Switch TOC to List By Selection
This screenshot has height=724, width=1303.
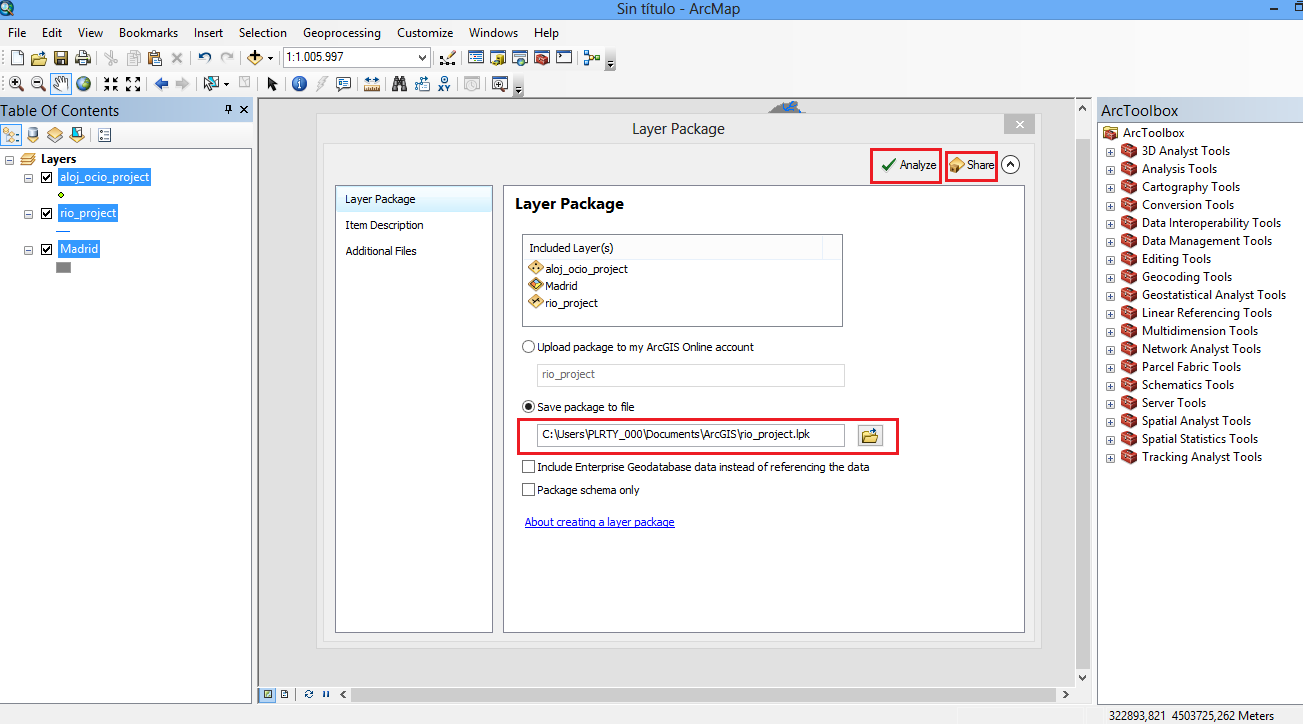[76, 134]
